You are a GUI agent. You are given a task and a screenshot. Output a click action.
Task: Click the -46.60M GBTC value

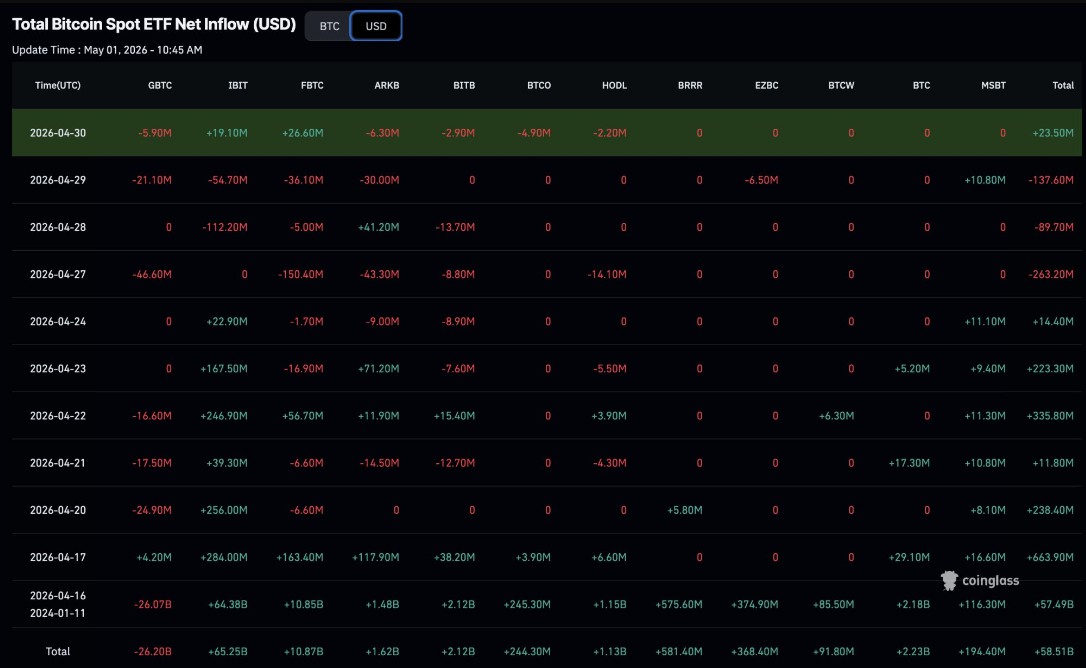152,274
